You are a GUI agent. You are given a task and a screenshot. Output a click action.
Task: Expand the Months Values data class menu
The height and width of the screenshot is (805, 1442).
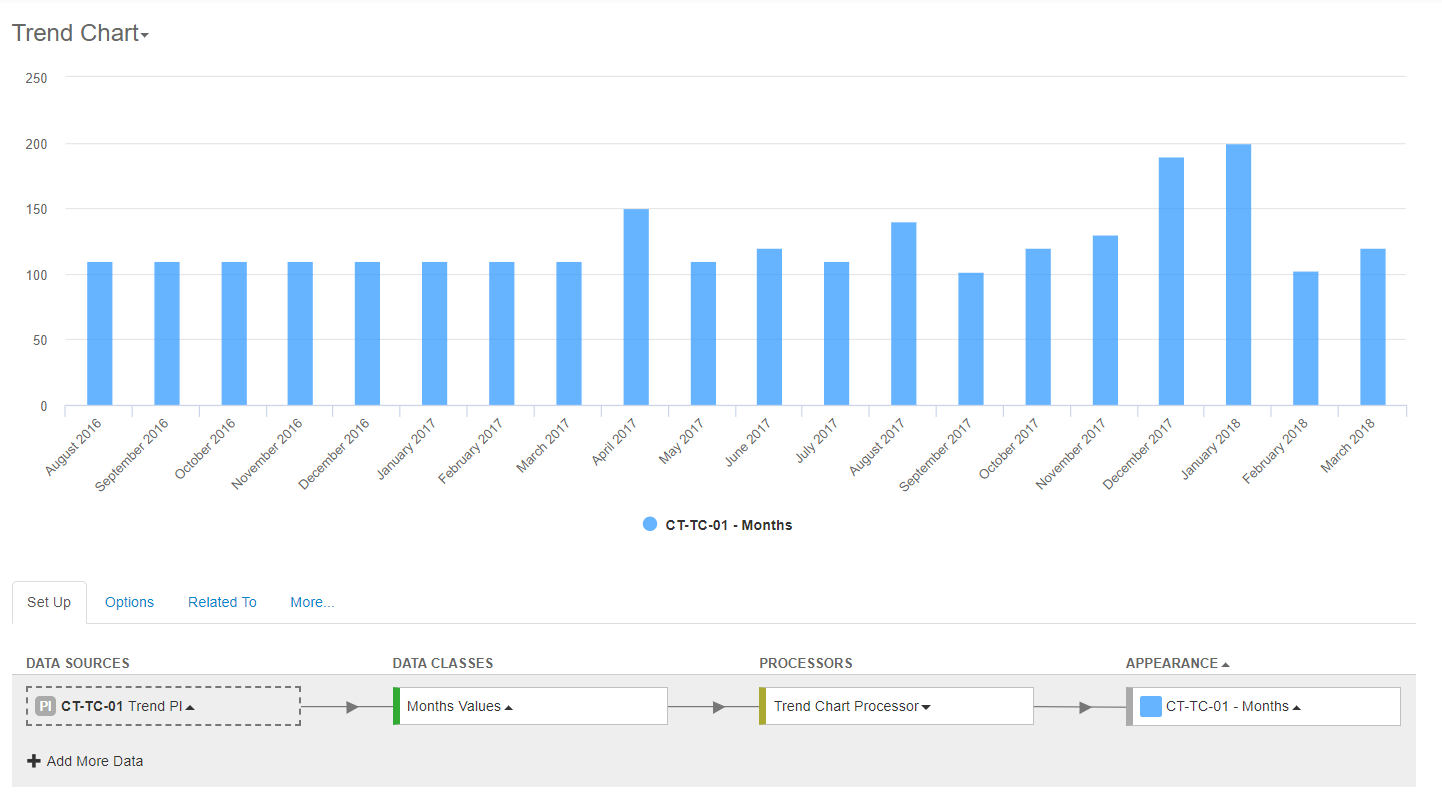click(x=508, y=707)
